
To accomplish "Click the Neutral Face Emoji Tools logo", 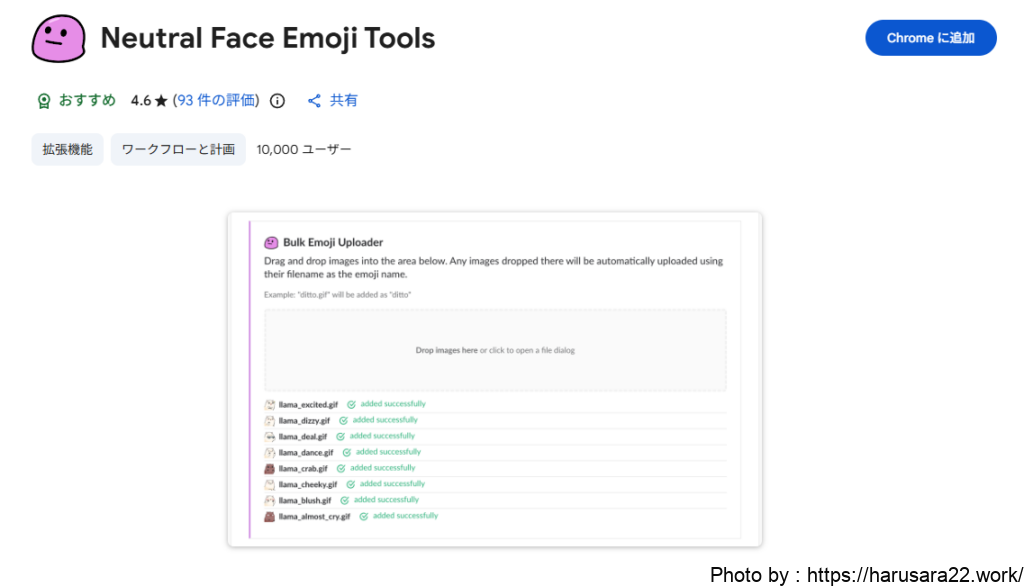I will pyautogui.click(x=59, y=39).
